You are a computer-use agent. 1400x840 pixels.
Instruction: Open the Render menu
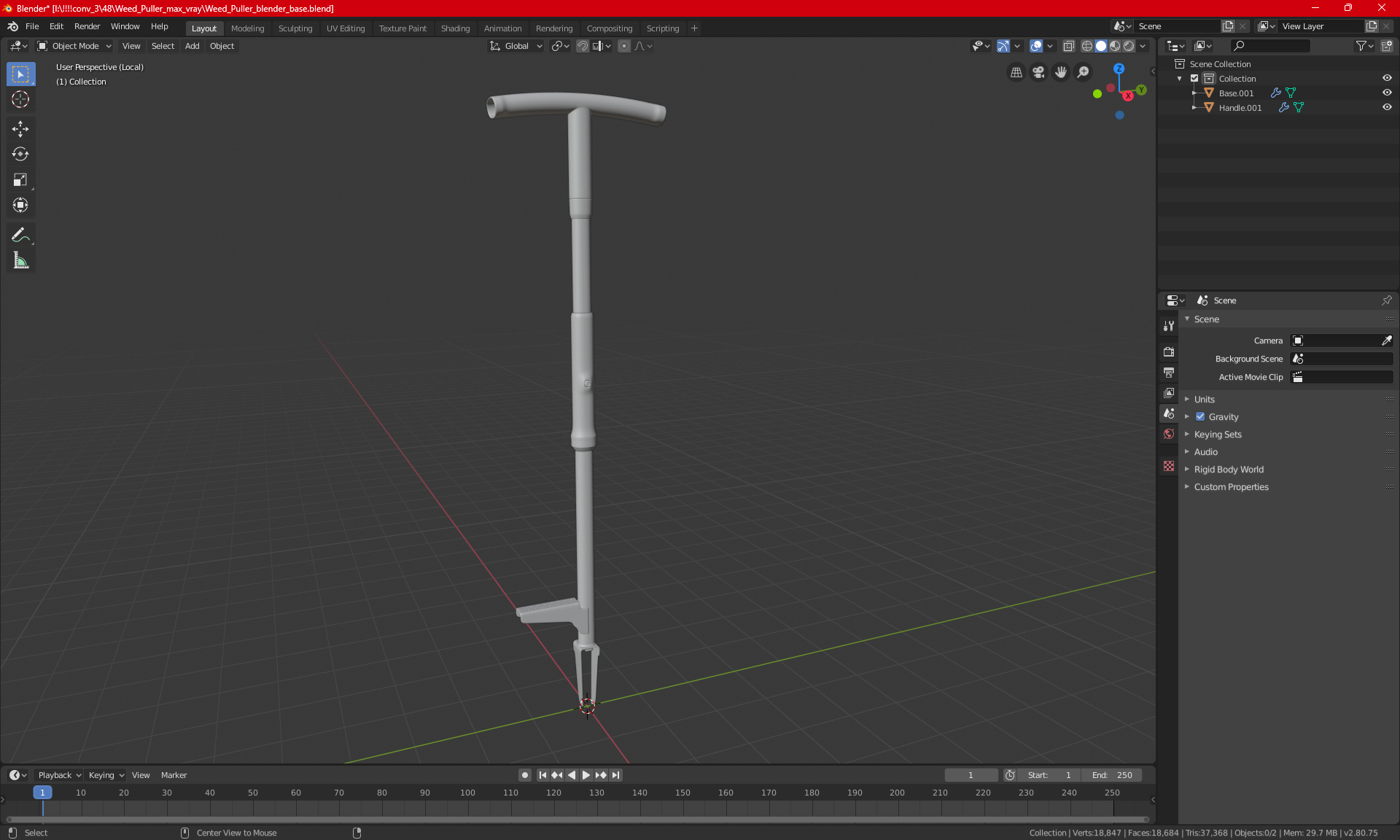coord(87,26)
